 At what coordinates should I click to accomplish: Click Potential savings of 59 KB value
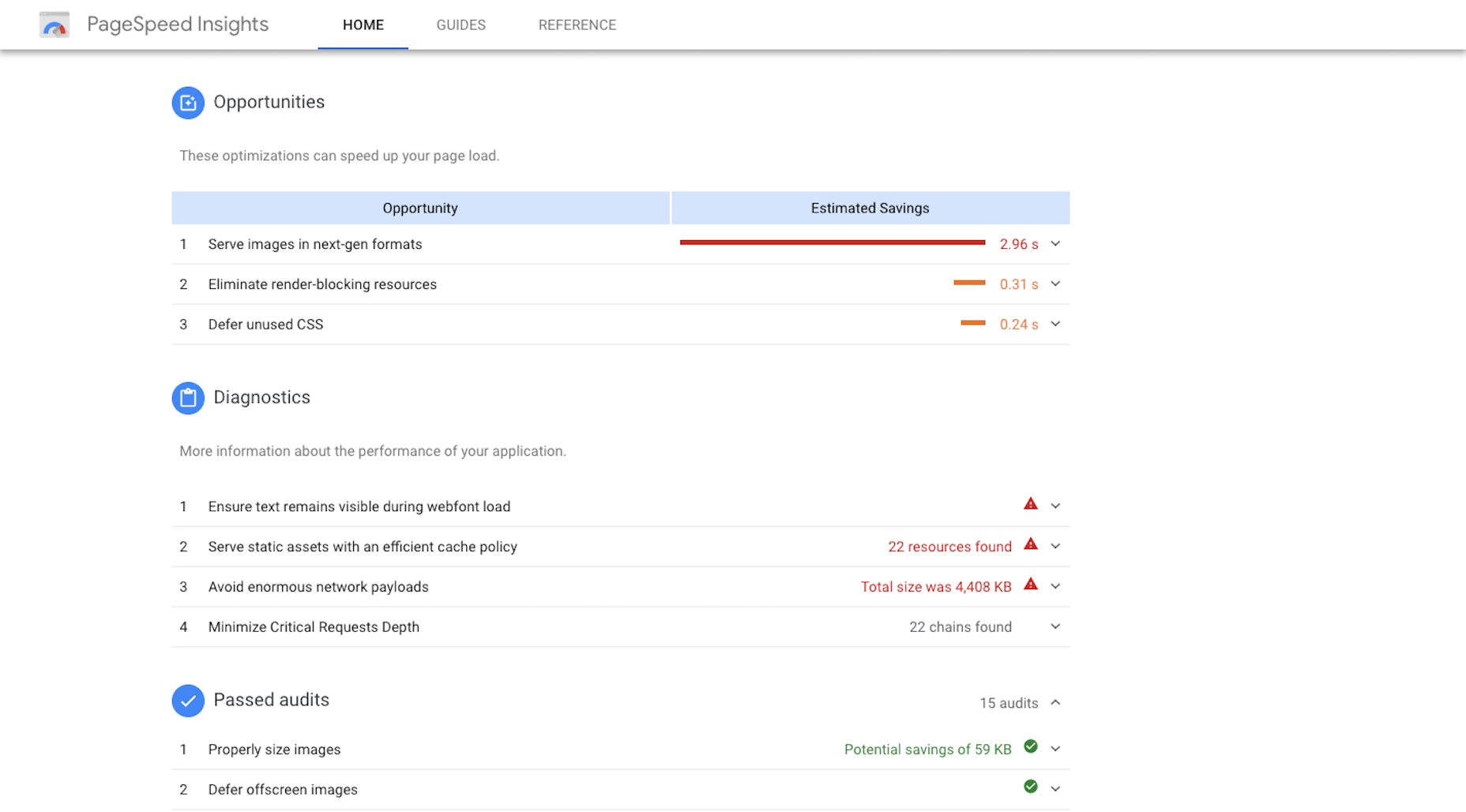coord(927,750)
